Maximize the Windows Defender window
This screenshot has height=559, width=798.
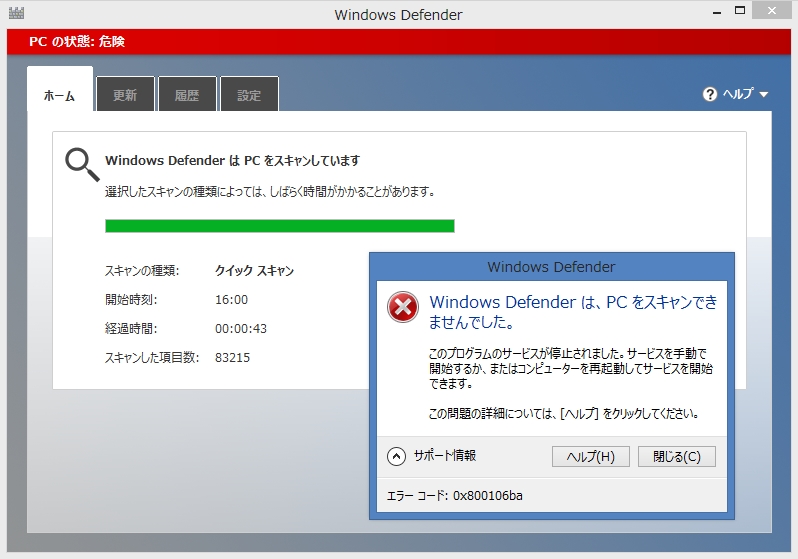740,11
